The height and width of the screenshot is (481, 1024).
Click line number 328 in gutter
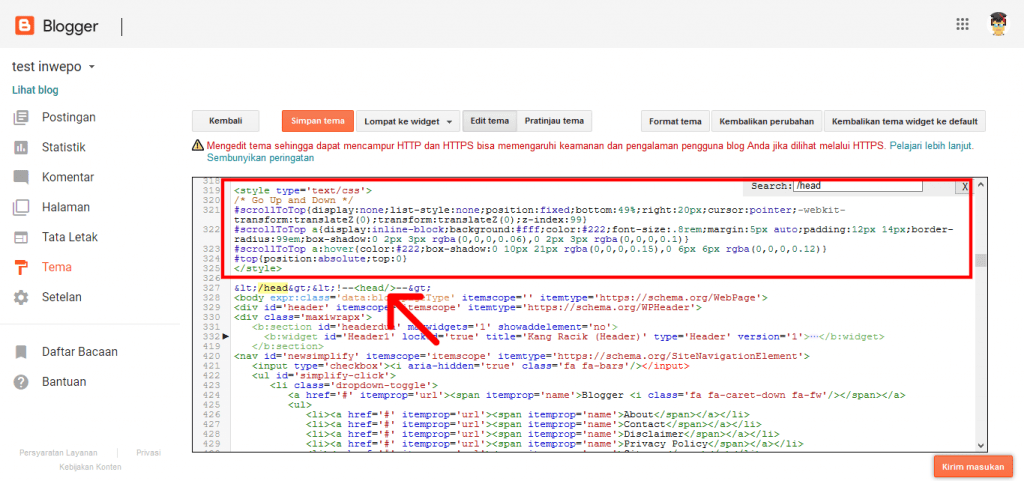(x=211, y=298)
